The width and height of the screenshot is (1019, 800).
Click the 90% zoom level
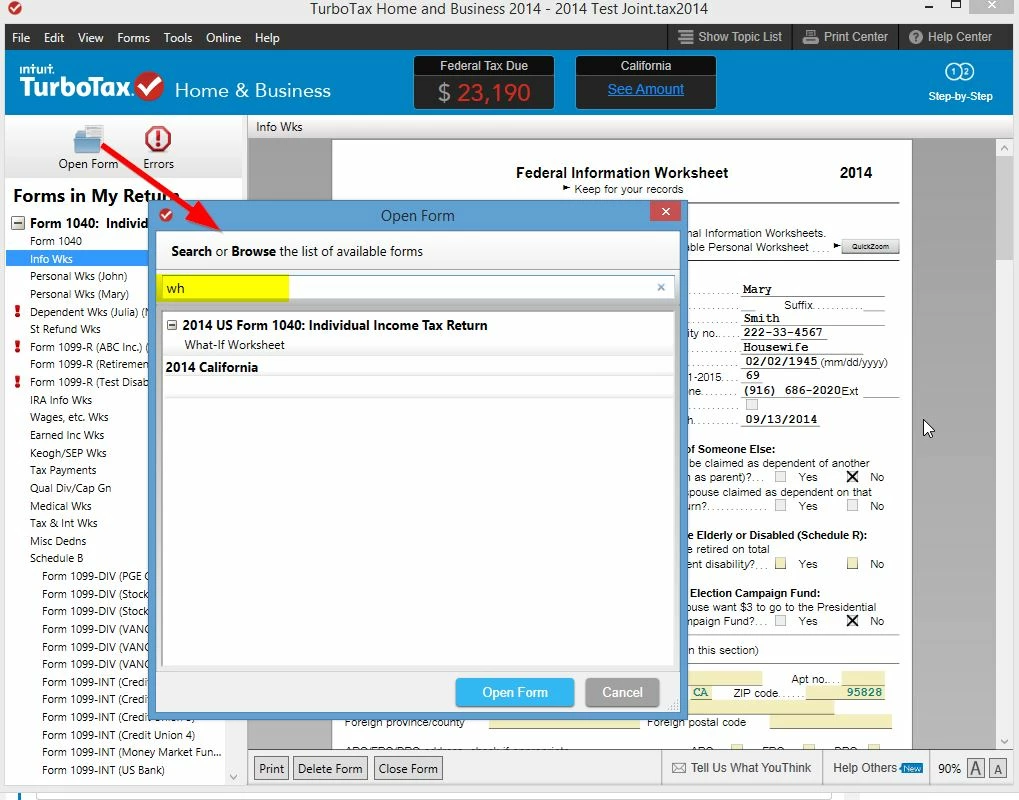tap(949, 769)
